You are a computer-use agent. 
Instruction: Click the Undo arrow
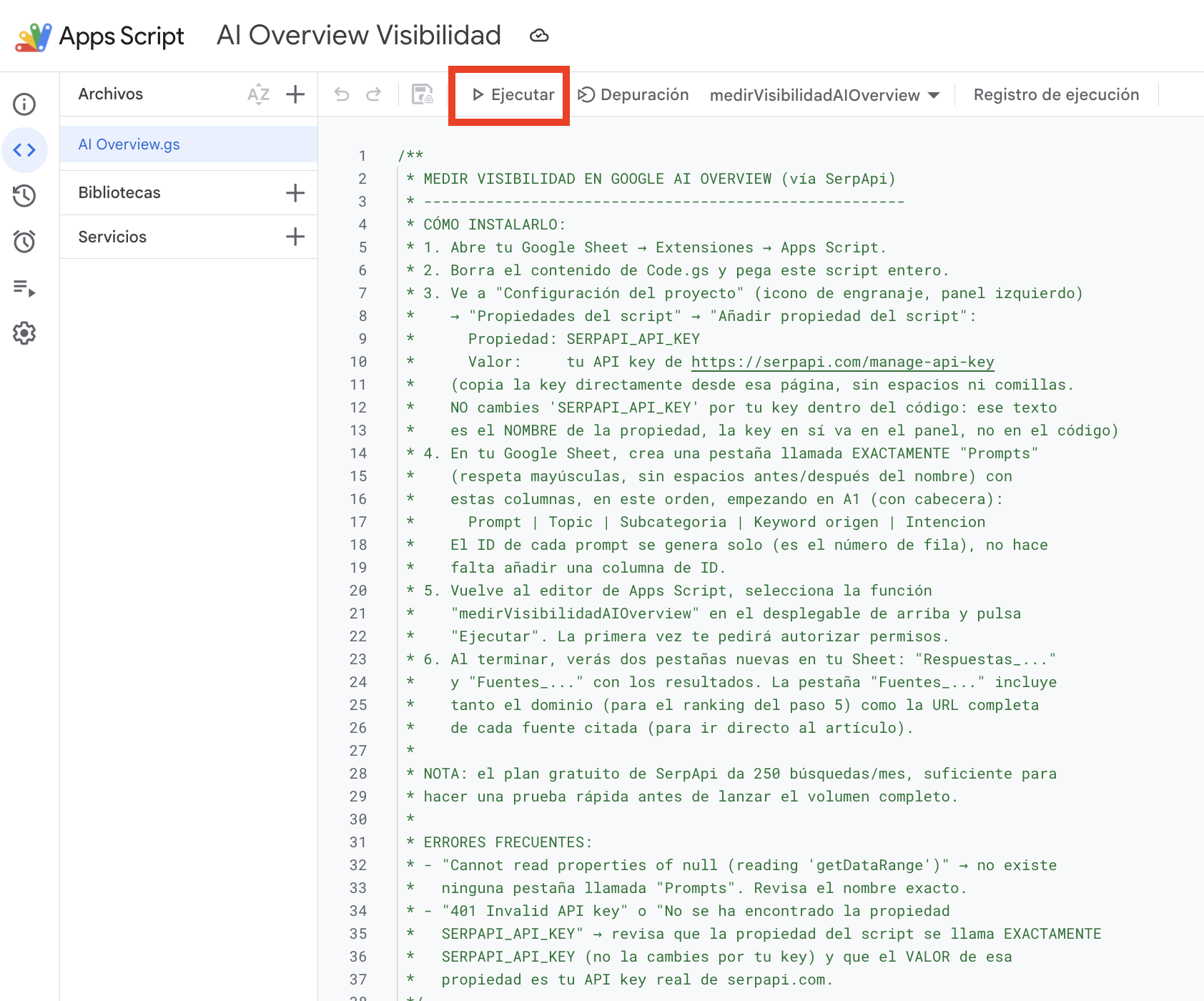[342, 94]
